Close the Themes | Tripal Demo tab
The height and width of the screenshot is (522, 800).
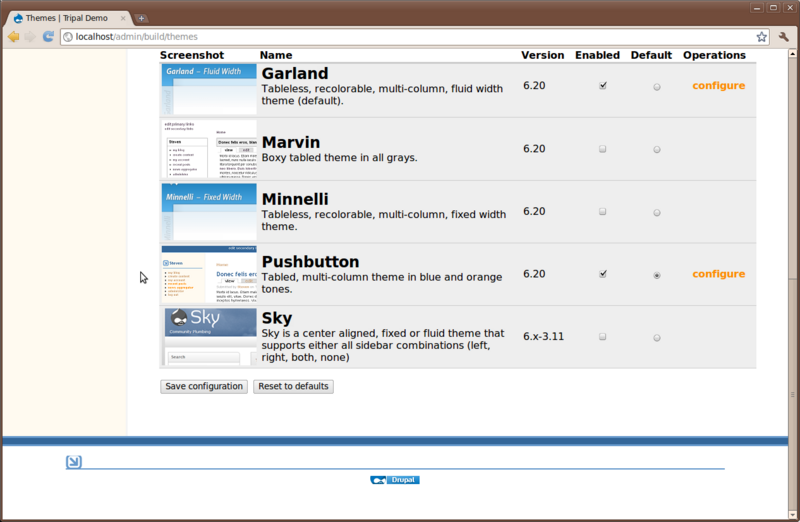click(x=123, y=18)
